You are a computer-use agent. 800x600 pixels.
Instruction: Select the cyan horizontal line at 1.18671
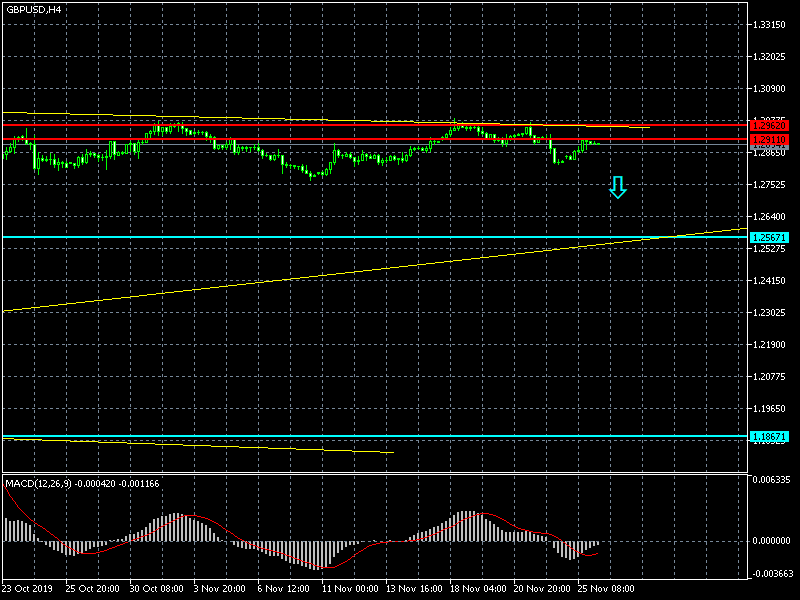tap(300, 436)
